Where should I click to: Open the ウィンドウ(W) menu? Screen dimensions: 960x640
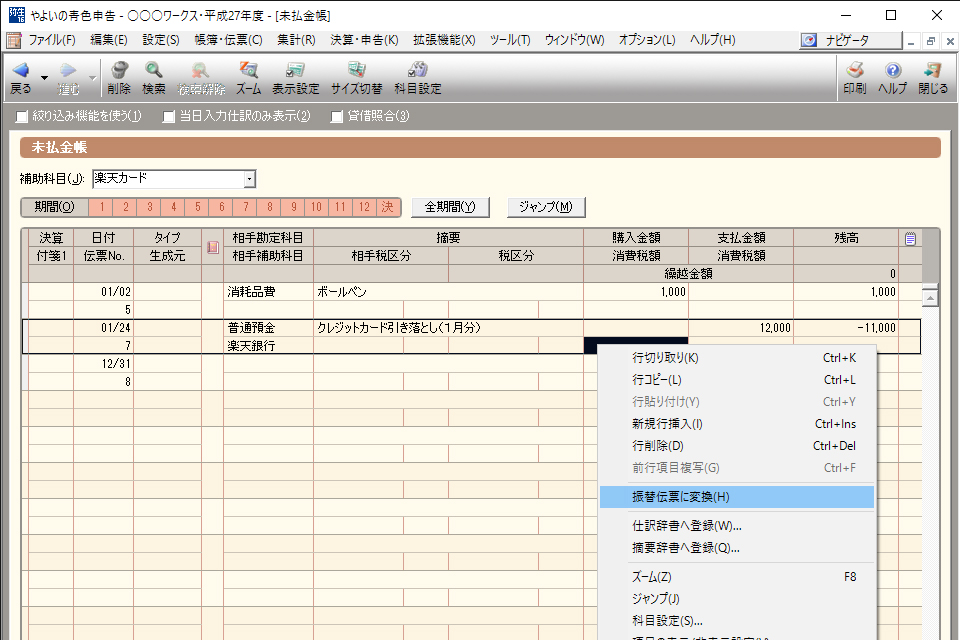[x=574, y=40]
